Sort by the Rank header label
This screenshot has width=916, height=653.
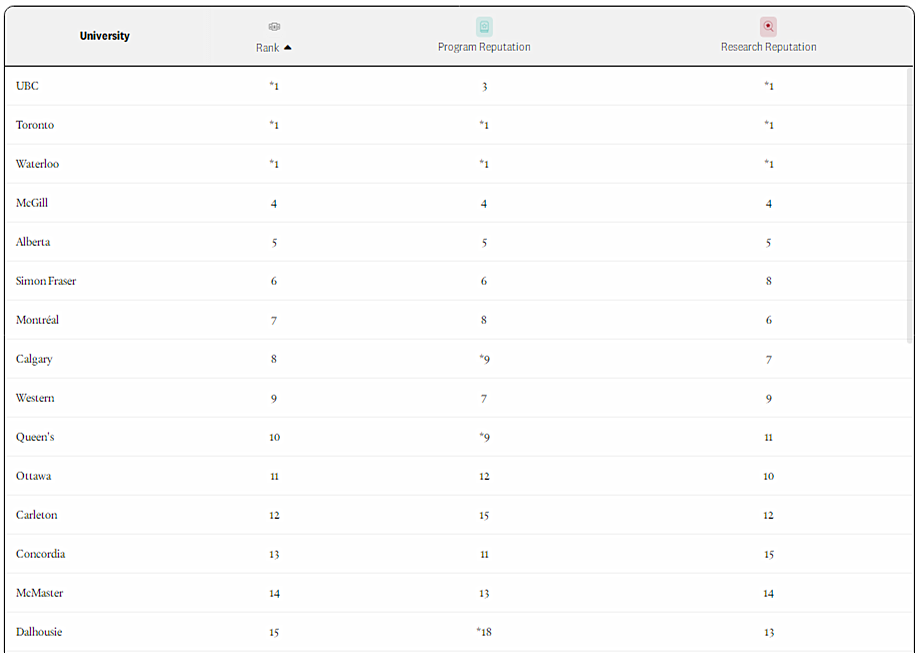click(267, 48)
